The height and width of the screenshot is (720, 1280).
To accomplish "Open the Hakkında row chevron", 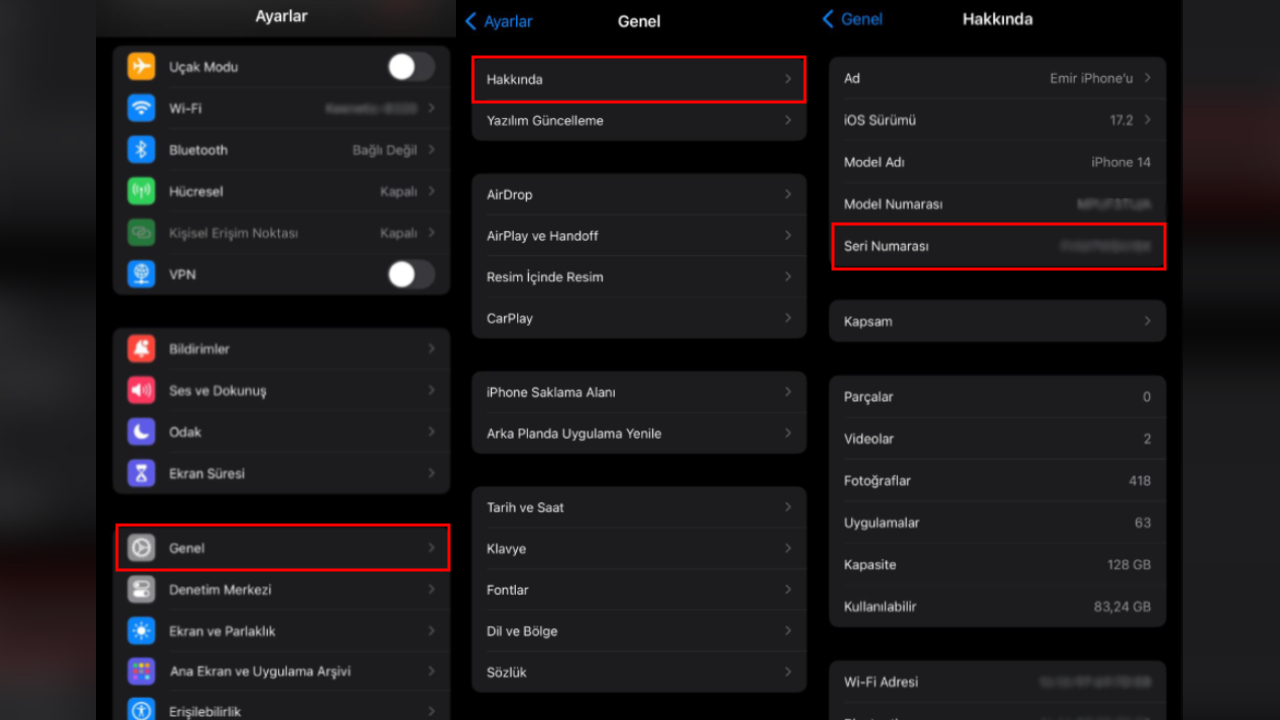I will (x=788, y=79).
